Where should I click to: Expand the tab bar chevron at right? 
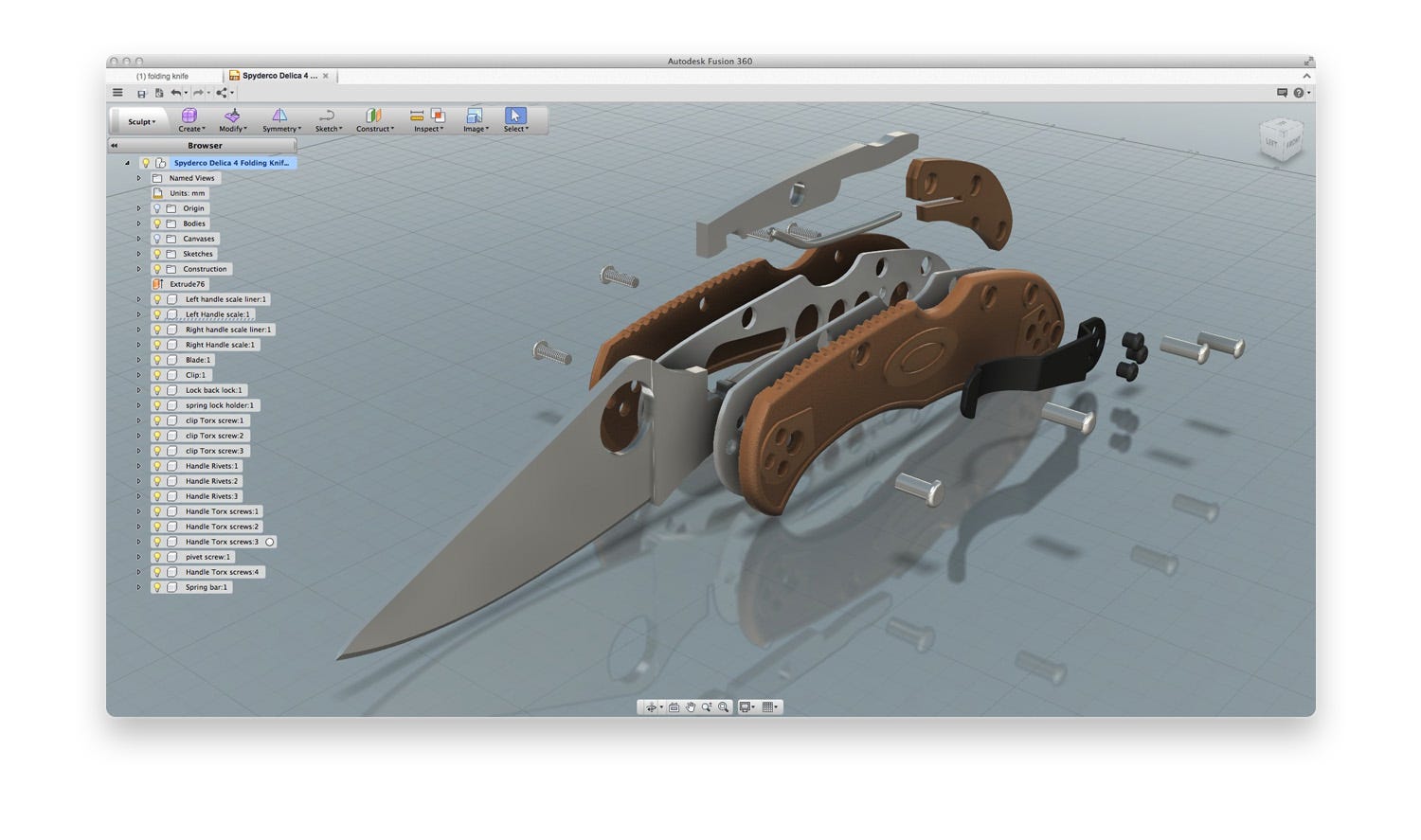(1306, 76)
